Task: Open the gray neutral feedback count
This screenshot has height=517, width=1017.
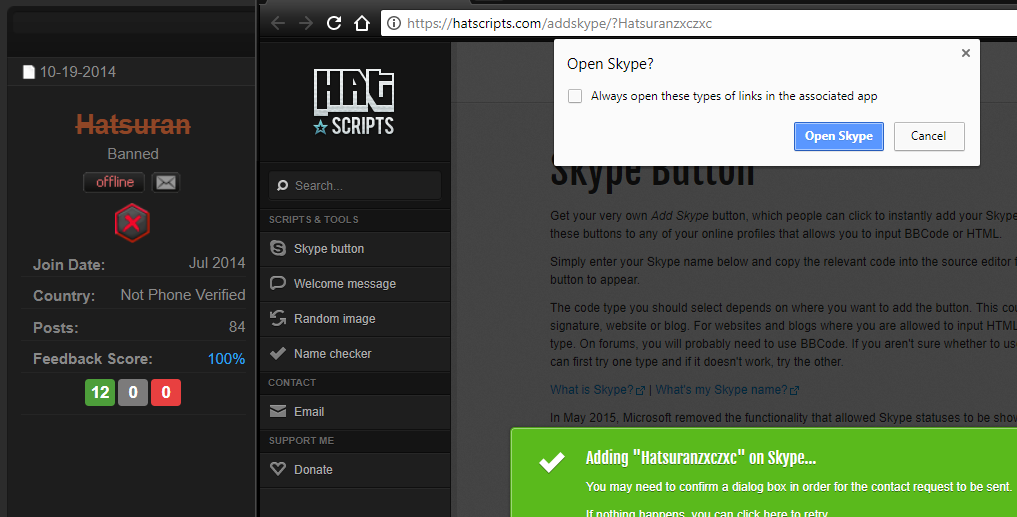Action: tap(133, 392)
